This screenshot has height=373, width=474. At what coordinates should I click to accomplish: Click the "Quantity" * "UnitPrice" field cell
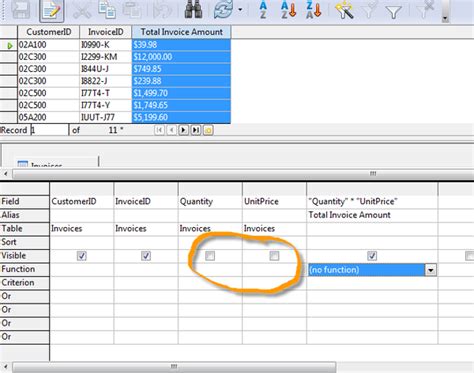[x=372, y=201]
